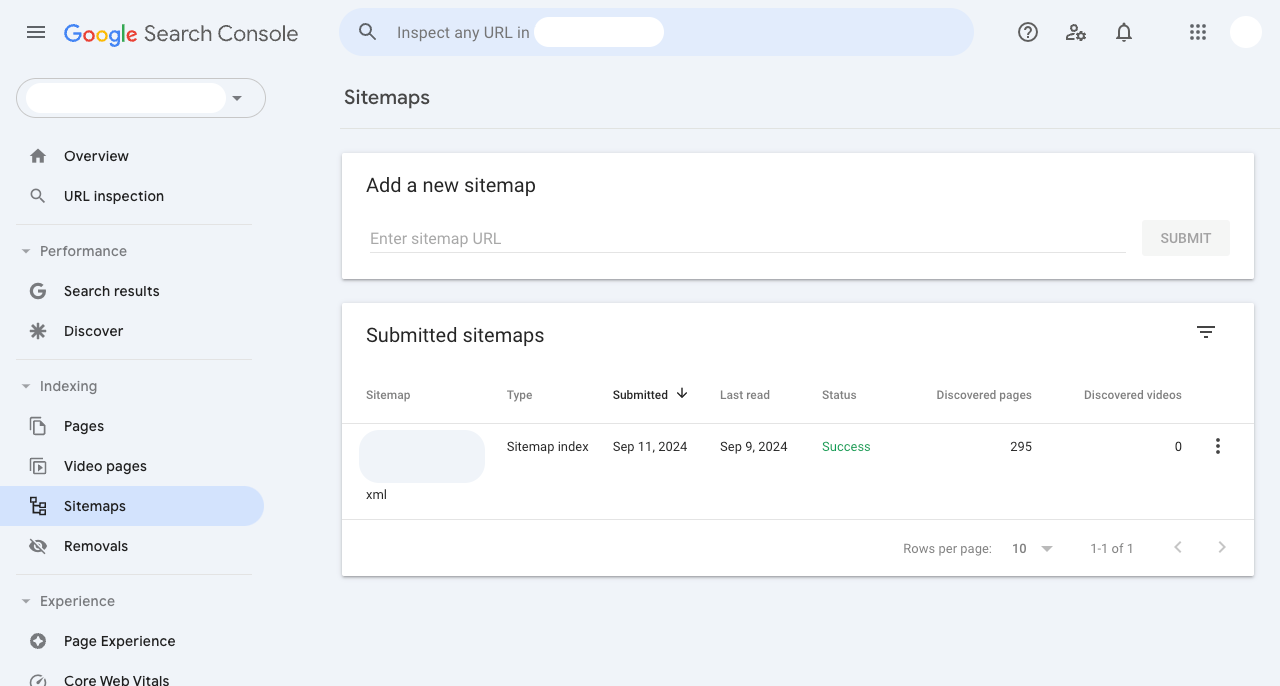Viewport: 1280px width, 686px height.
Task: Click the Add a new sitemap heading
Action: [x=451, y=185]
